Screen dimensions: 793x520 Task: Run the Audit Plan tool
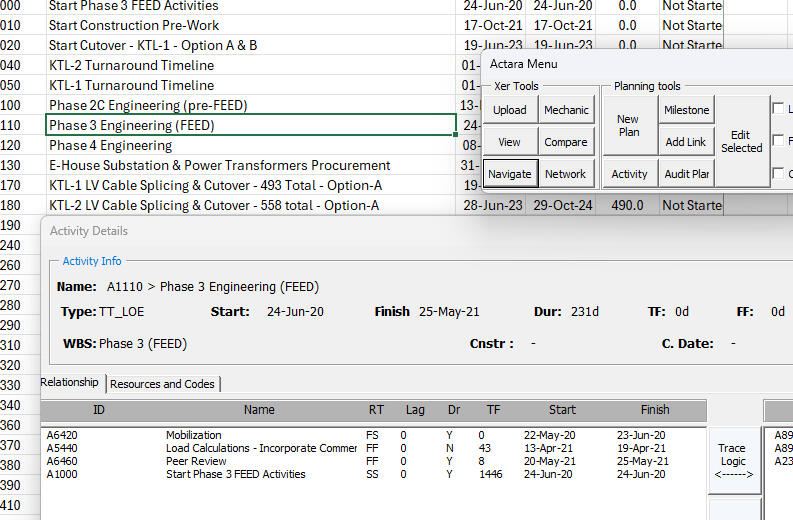click(686, 174)
